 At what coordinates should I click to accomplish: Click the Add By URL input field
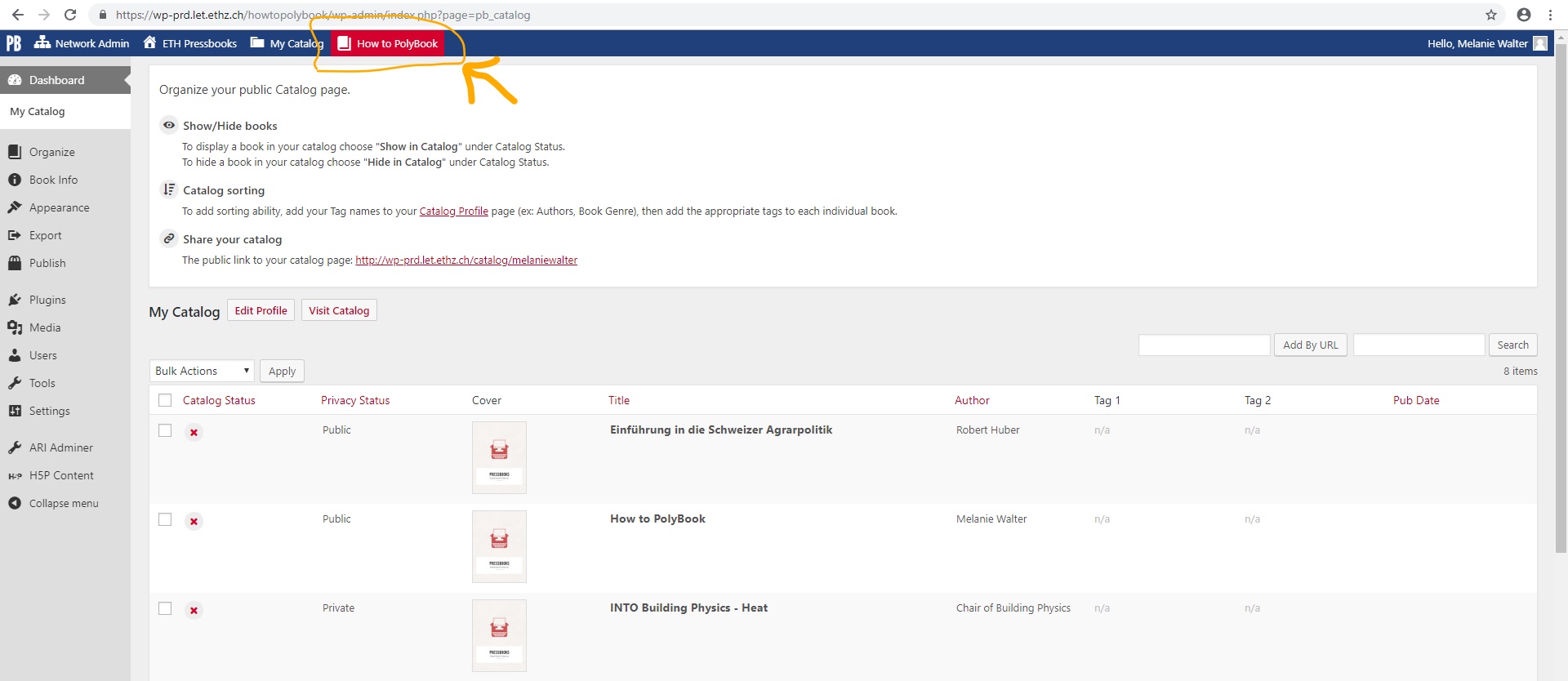pyautogui.click(x=1204, y=345)
